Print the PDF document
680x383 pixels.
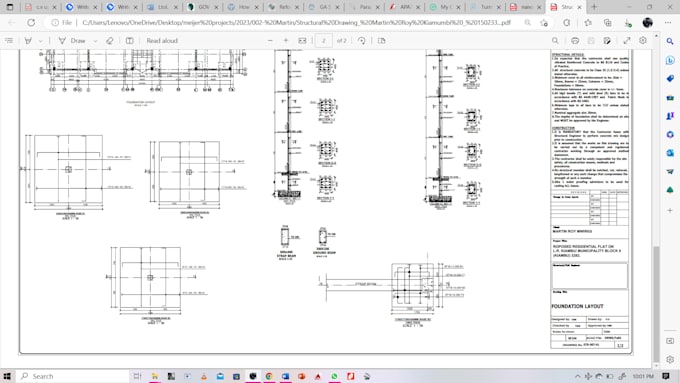pos(575,40)
